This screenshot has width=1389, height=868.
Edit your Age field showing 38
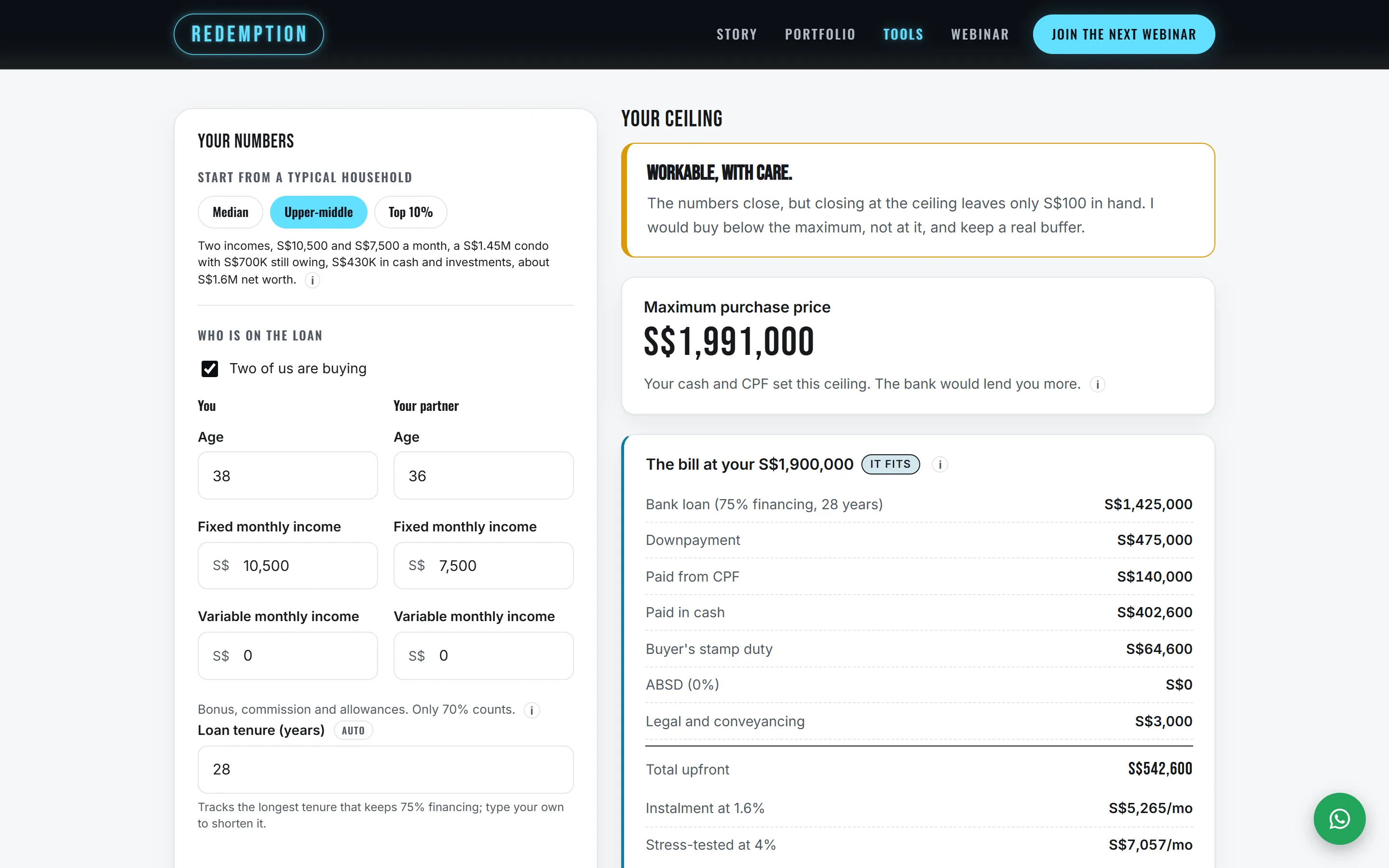coord(287,475)
